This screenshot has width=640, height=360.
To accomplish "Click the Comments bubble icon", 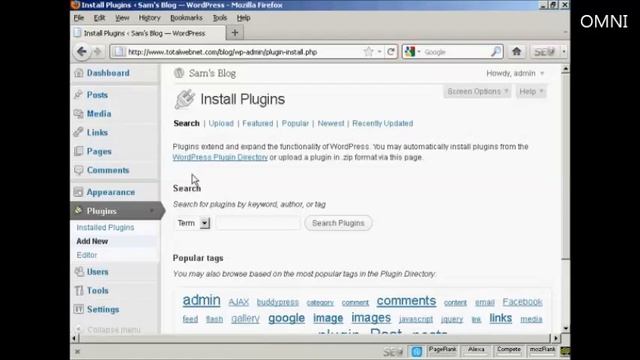I will pos(79,170).
